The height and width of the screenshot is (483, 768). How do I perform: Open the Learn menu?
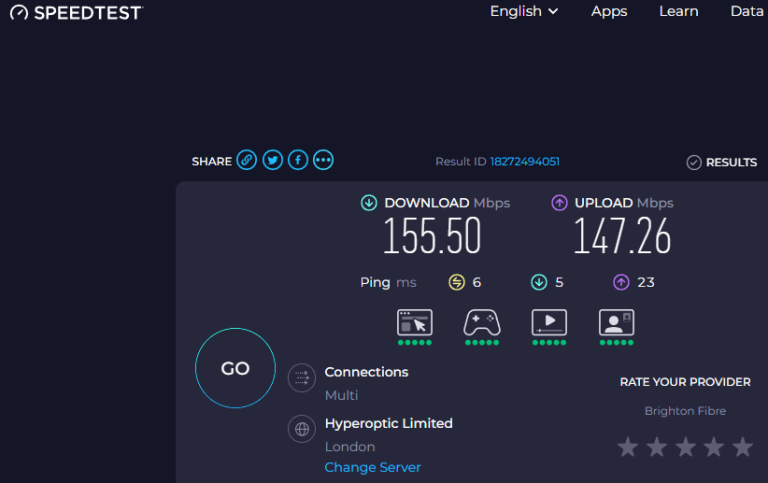pyautogui.click(x=678, y=11)
